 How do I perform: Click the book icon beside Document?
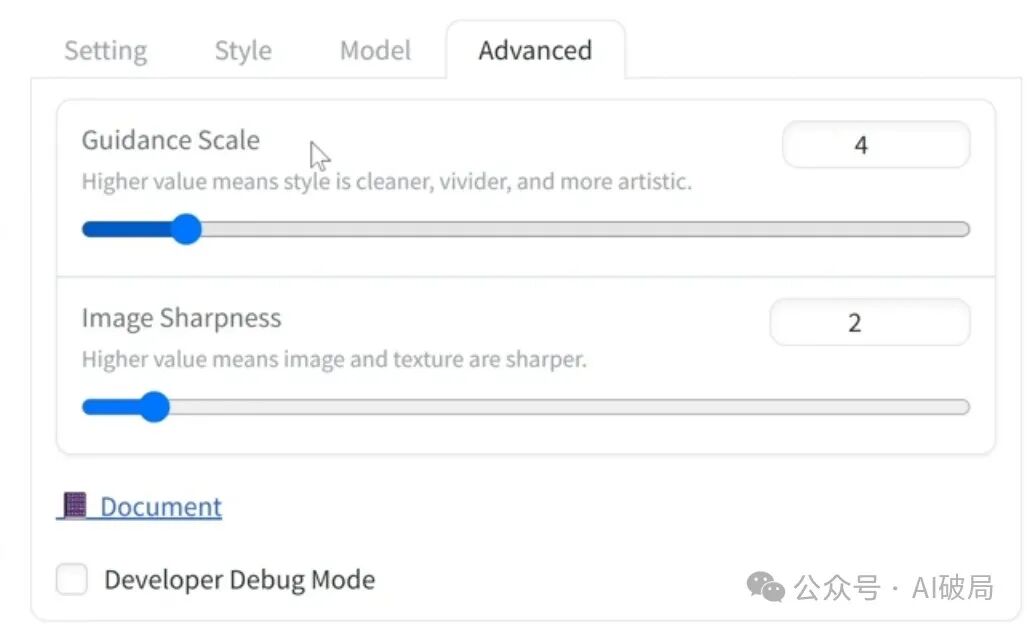pyautogui.click(x=73, y=506)
